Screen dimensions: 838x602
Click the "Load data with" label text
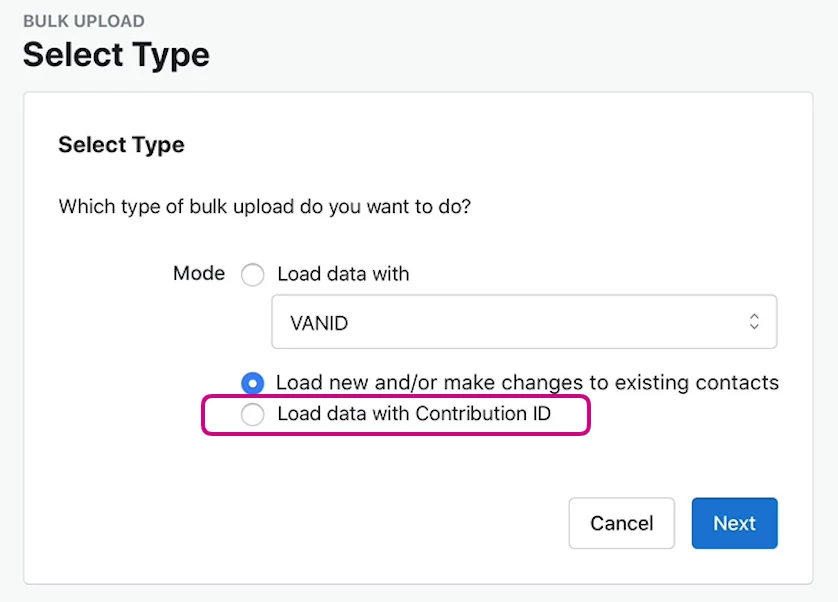(x=343, y=274)
